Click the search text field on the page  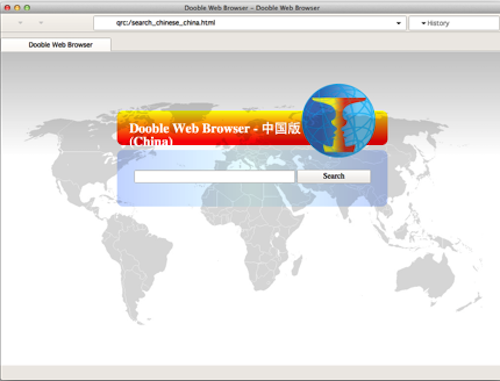click(x=214, y=176)
